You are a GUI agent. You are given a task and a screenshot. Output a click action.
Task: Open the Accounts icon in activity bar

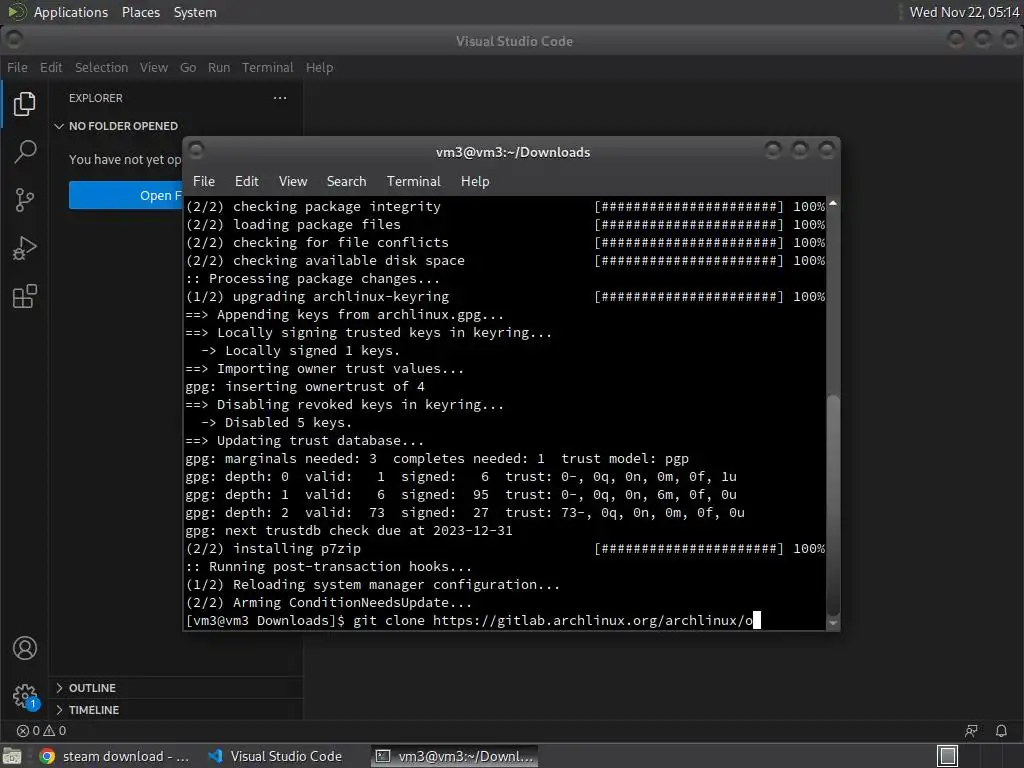coord(25,648)
